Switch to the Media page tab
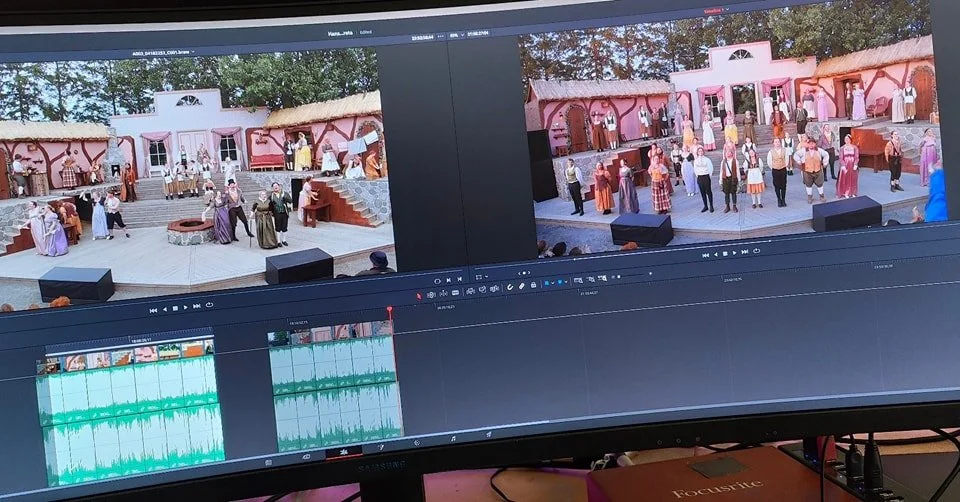 click(x=268, y=462)
